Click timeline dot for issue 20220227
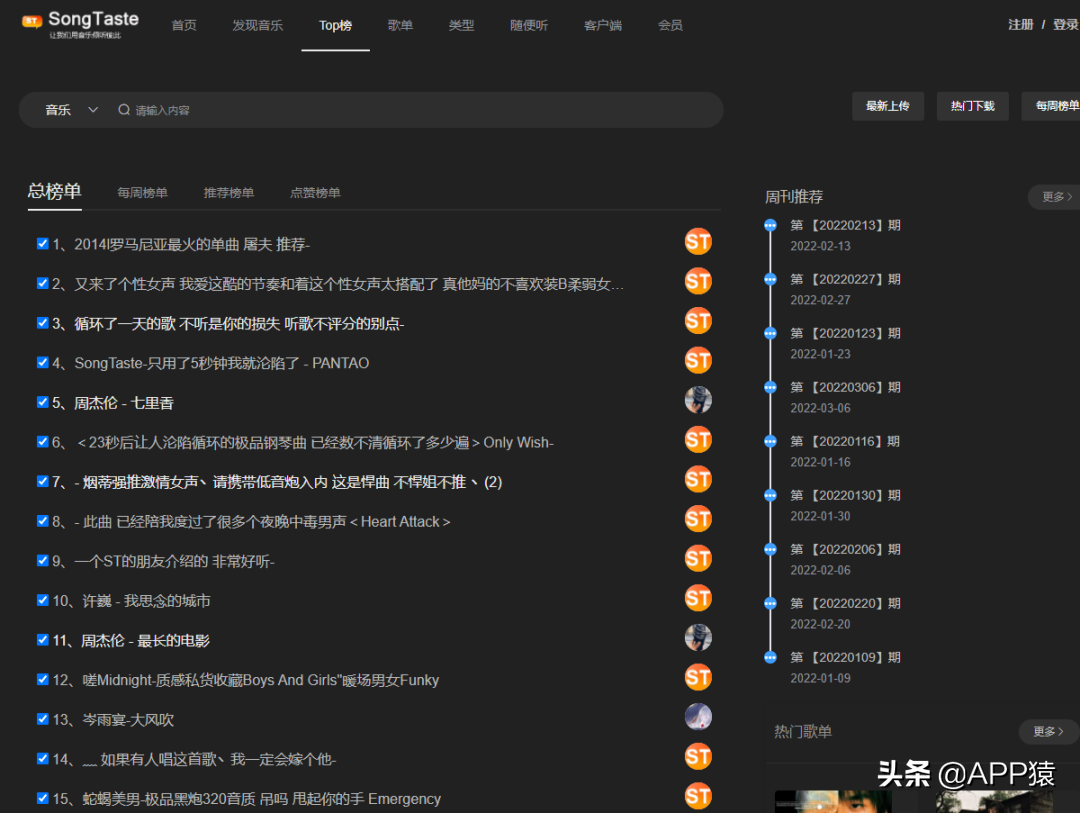Screen dimensions: 1080x813 pyautogui.click(x=770, y=279)
